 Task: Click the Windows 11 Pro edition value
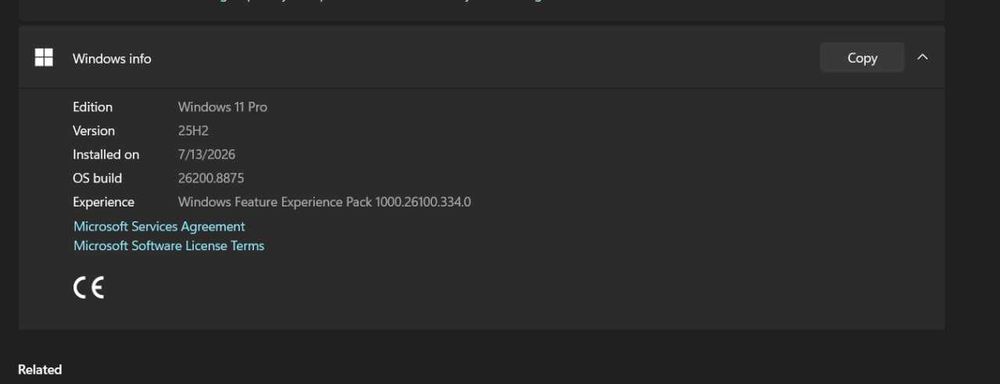pos(223,107)
